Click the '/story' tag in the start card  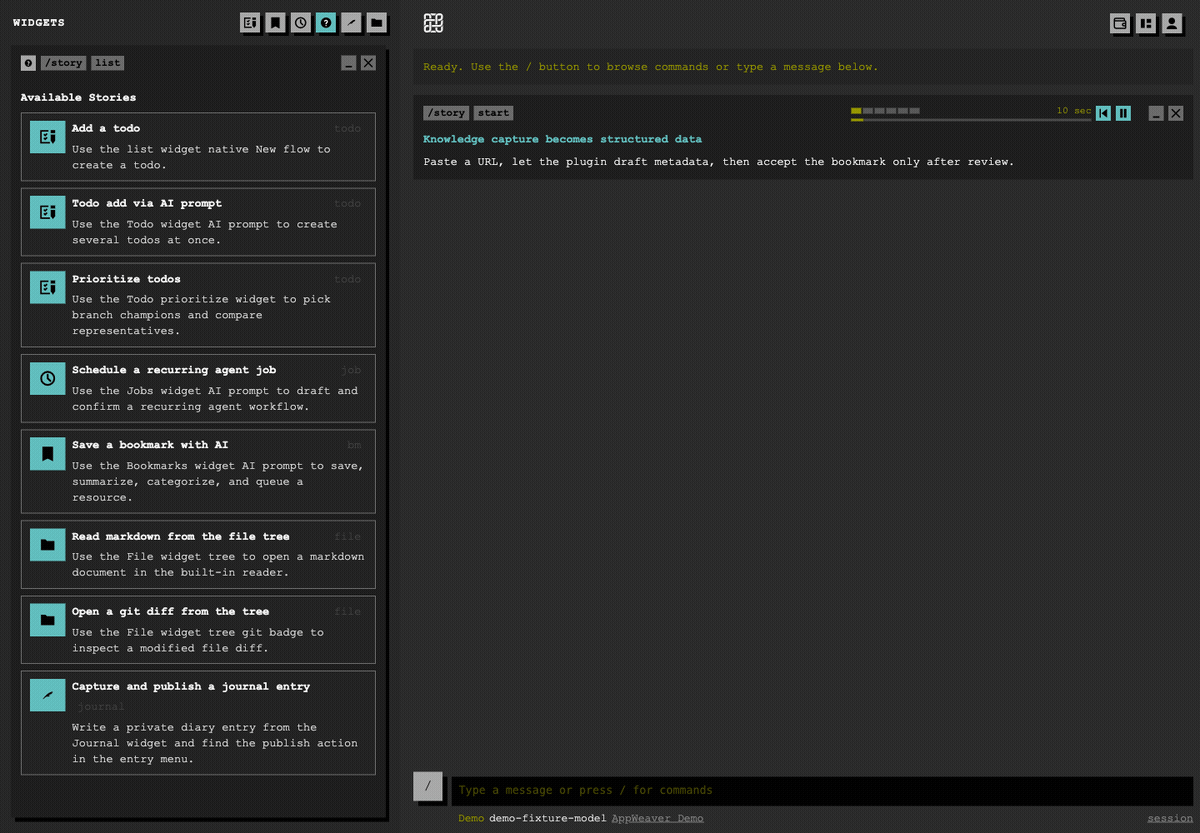(446, 113)
